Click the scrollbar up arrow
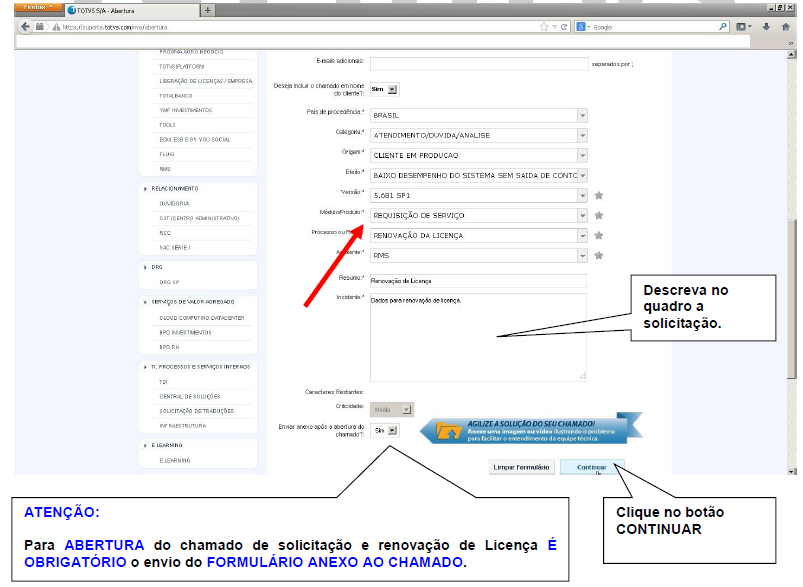Screen dimensions: 803x587 [792, 54]
